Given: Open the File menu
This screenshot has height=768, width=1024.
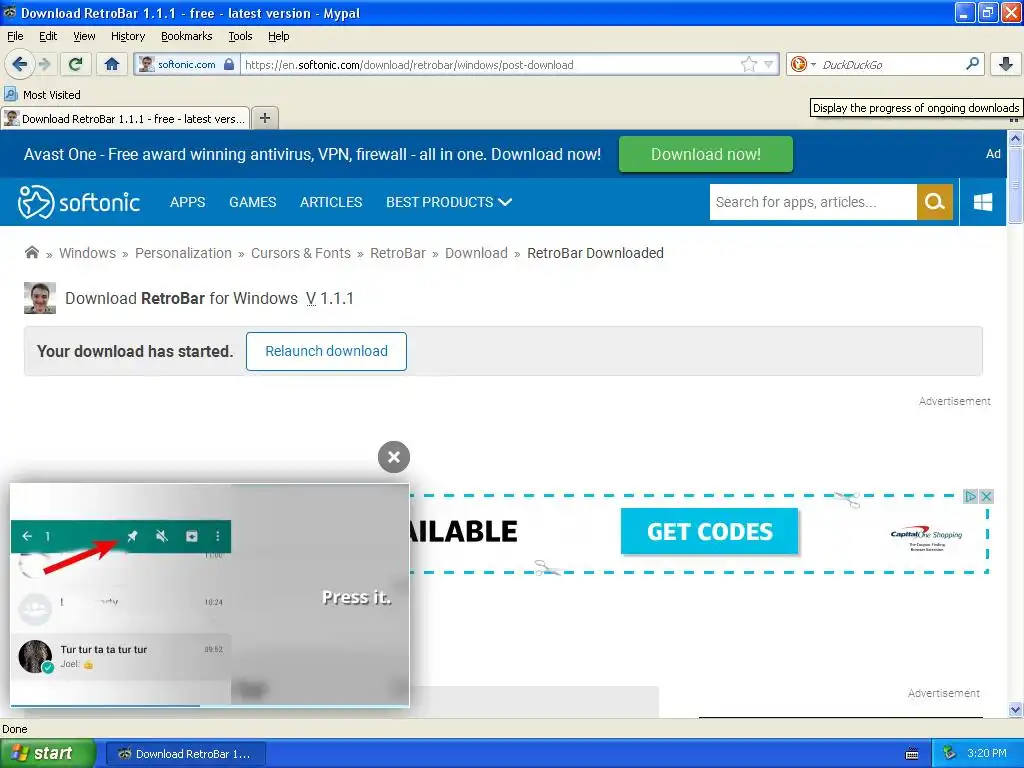Looking at the screenshot, I should 15,36.
